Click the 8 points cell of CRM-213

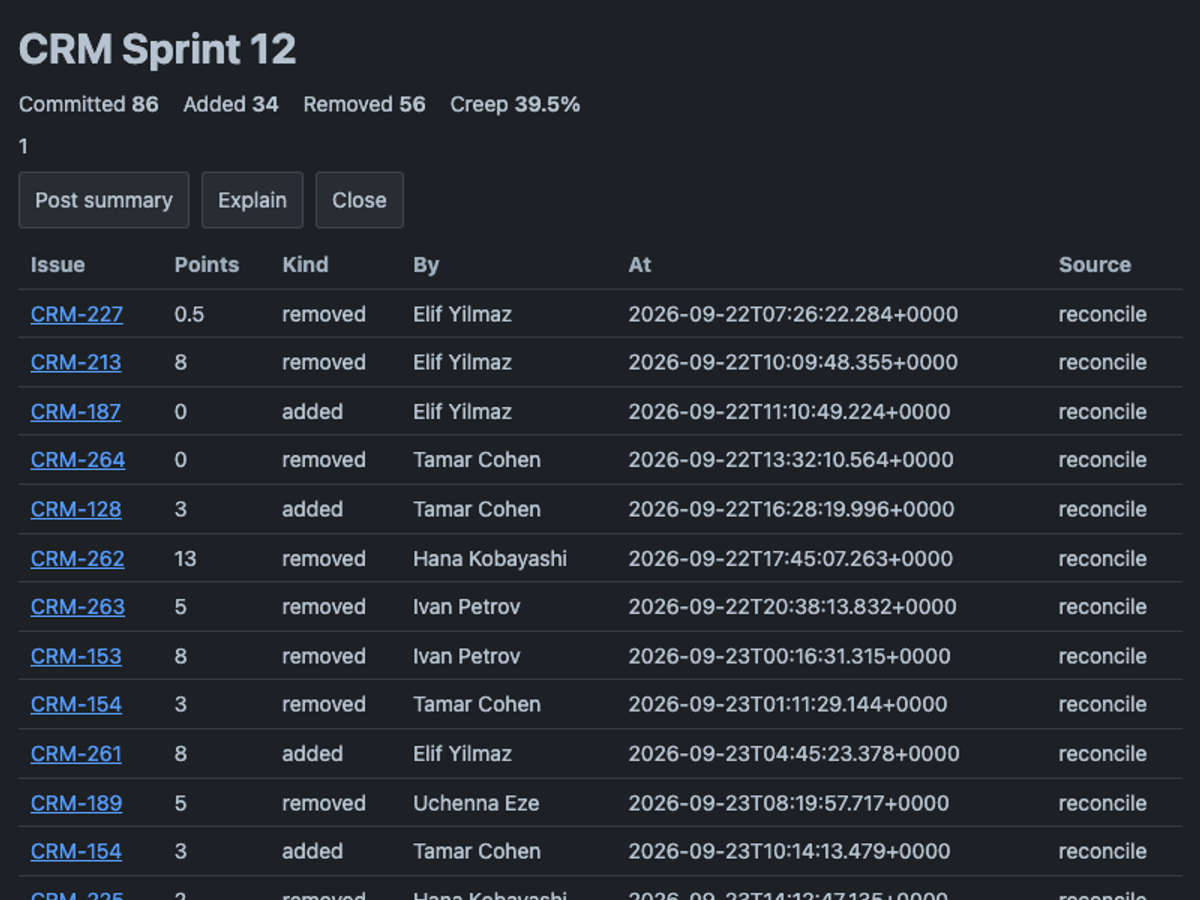pyautogui.click(x=180, y=362)
